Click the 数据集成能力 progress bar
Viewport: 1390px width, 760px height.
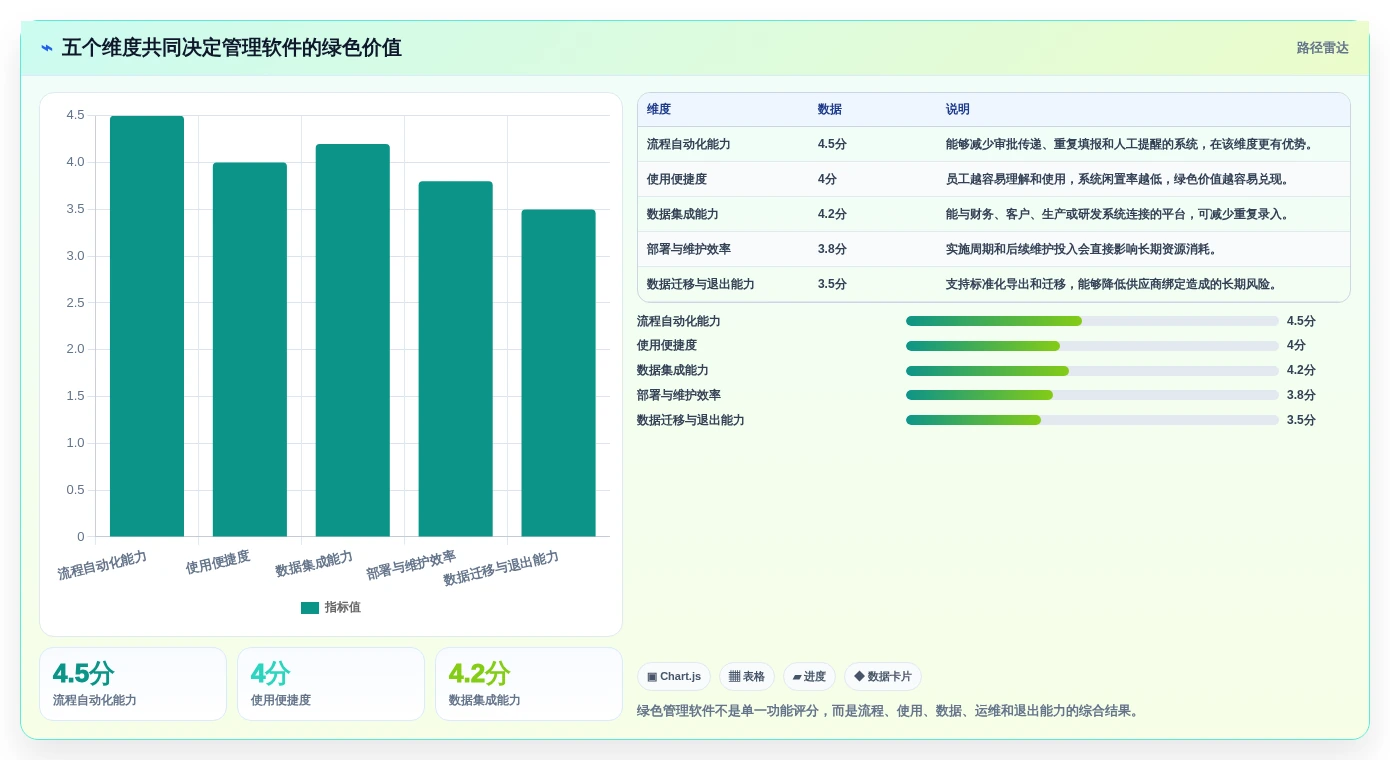1092,371
